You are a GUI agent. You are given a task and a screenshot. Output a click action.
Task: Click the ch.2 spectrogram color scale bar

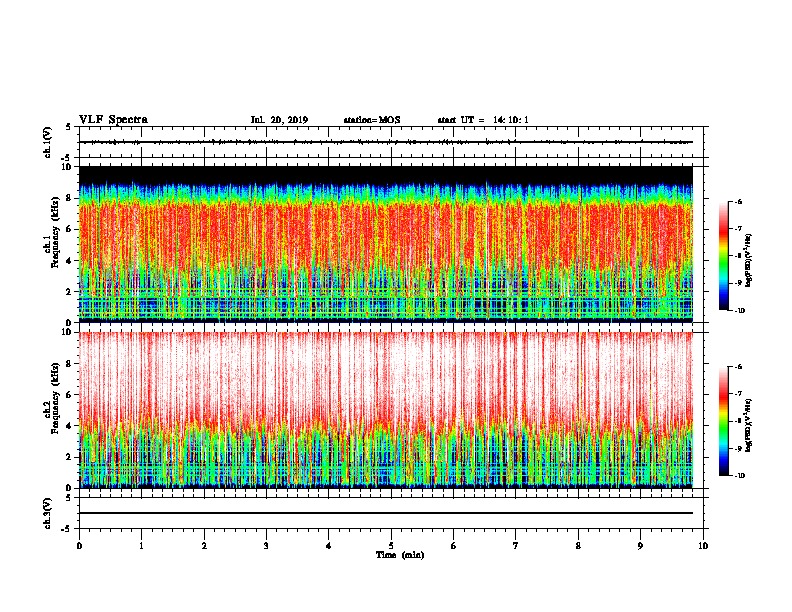pos(724,421)
